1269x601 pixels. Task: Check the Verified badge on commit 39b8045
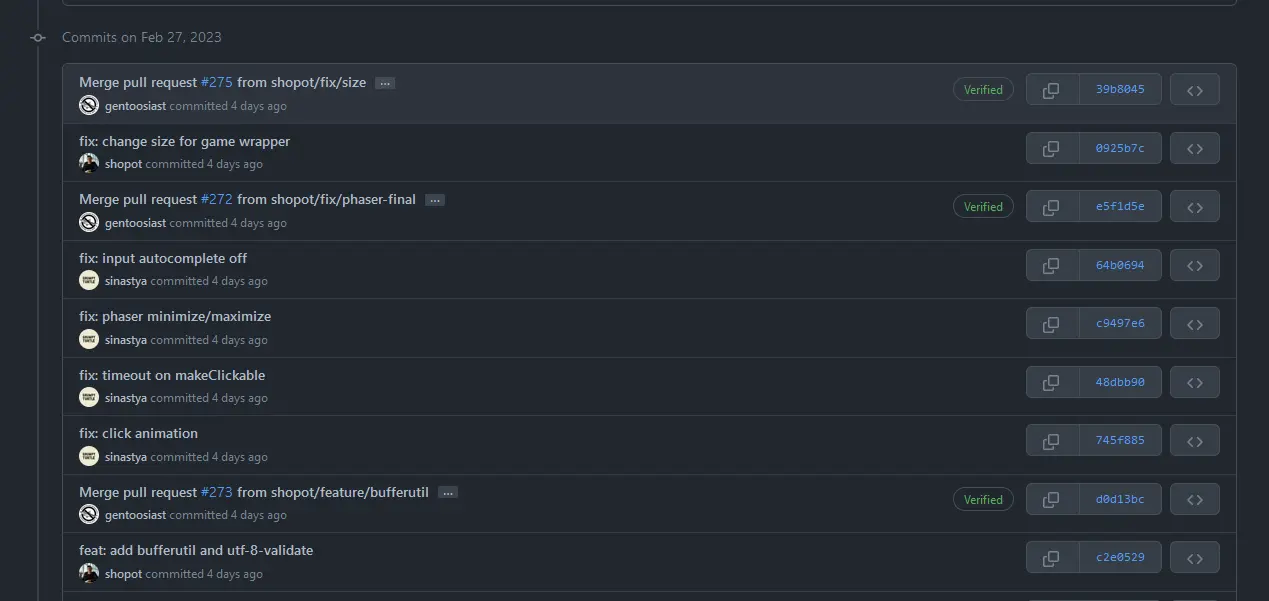click(983, 89)
